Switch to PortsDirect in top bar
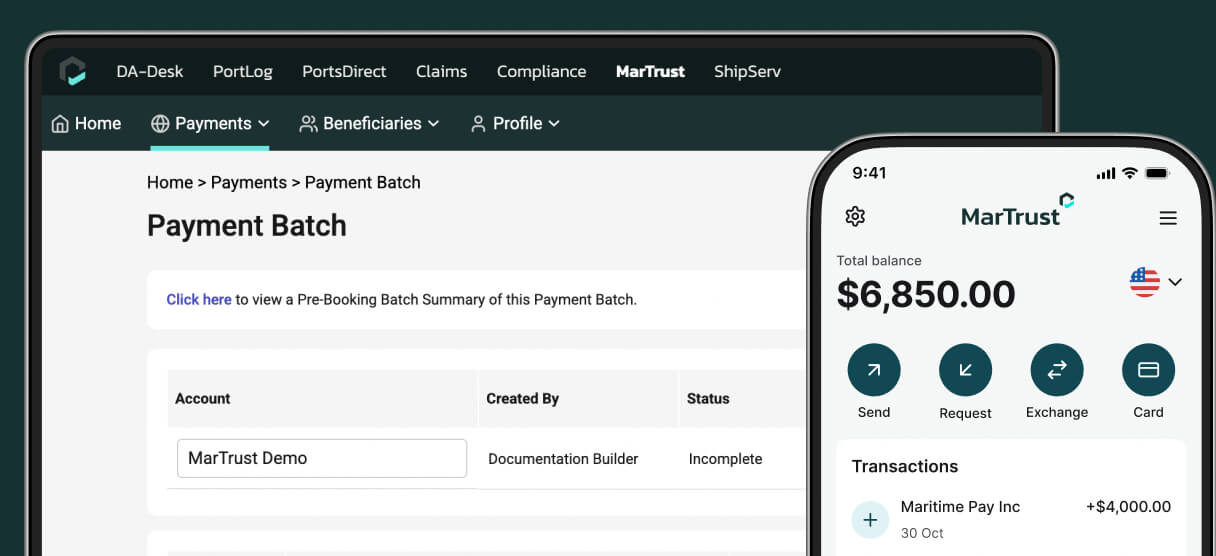 [x=345, y=72]
